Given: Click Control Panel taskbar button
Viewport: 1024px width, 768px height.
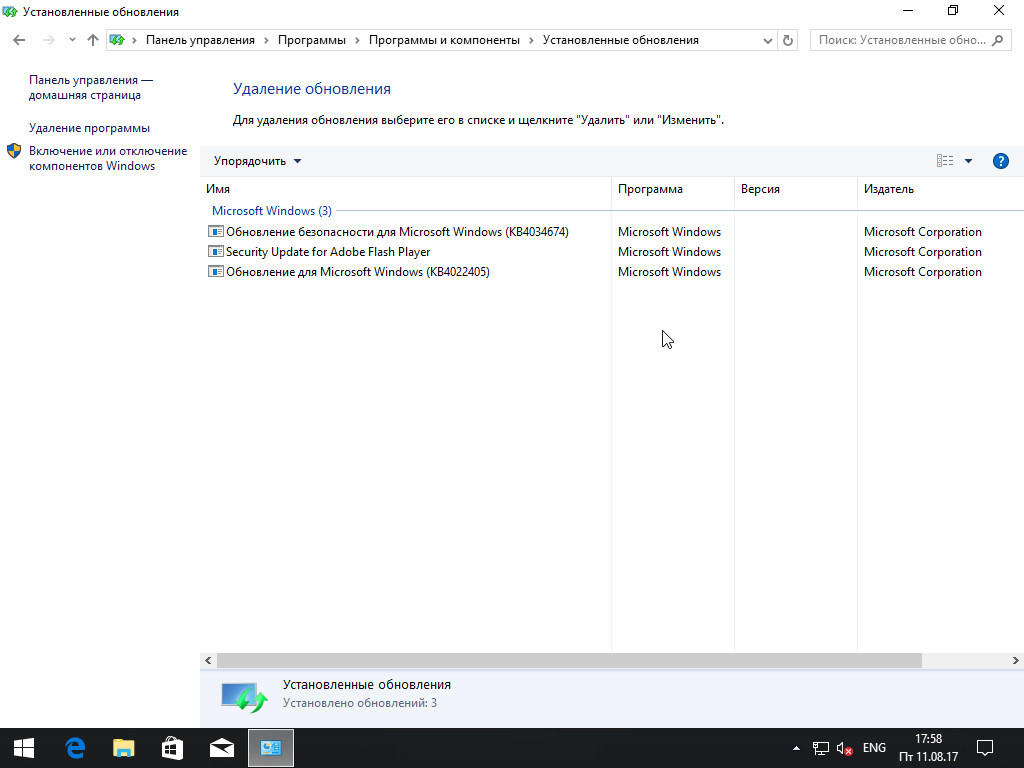Looking at the screenshot, I should (x=271, y=748).
